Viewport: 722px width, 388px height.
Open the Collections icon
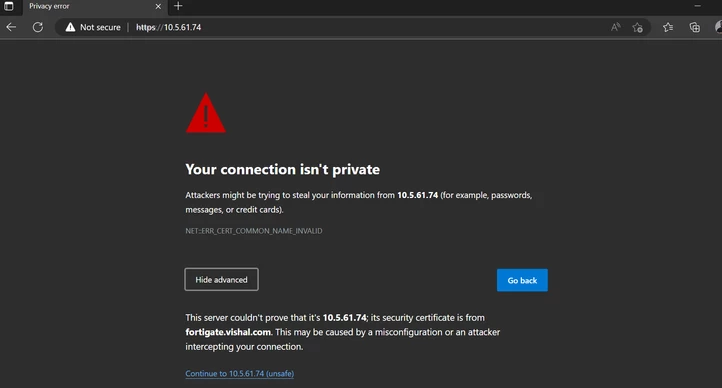(x=695, y=28)
